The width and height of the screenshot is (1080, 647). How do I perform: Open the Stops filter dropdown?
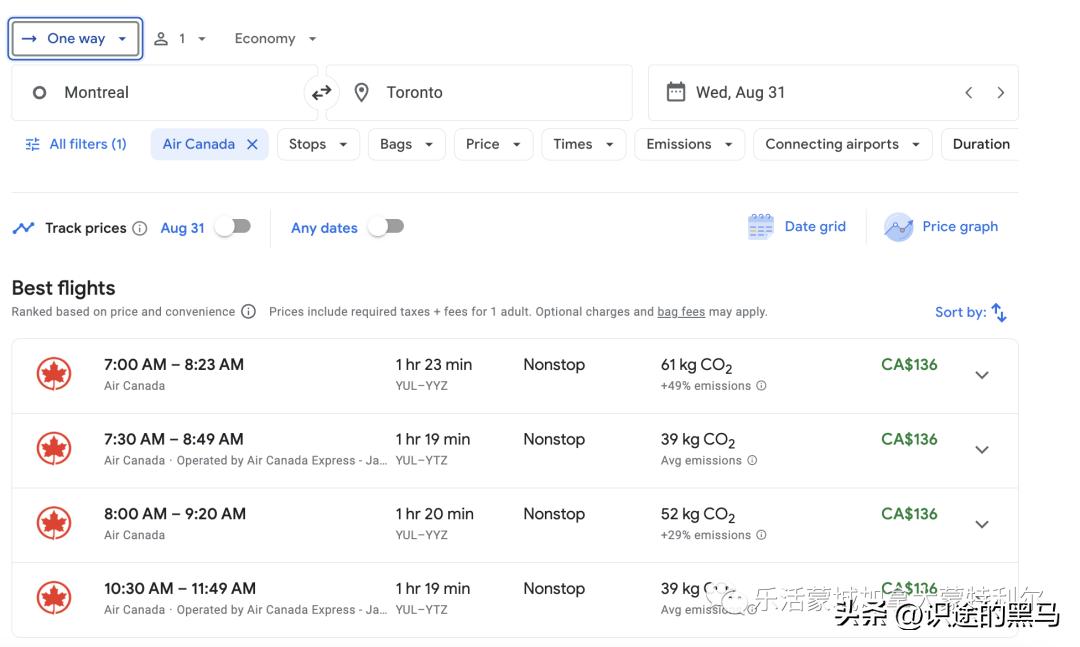click(318, 144)
